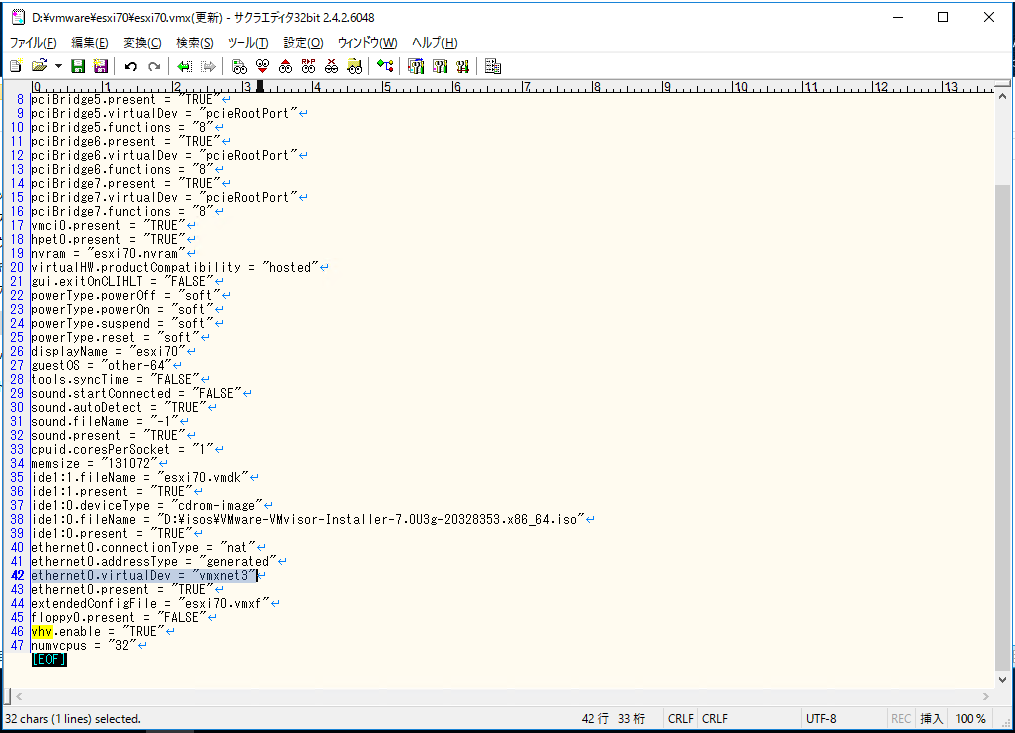Open the type settings list icon

pos(416,66)
